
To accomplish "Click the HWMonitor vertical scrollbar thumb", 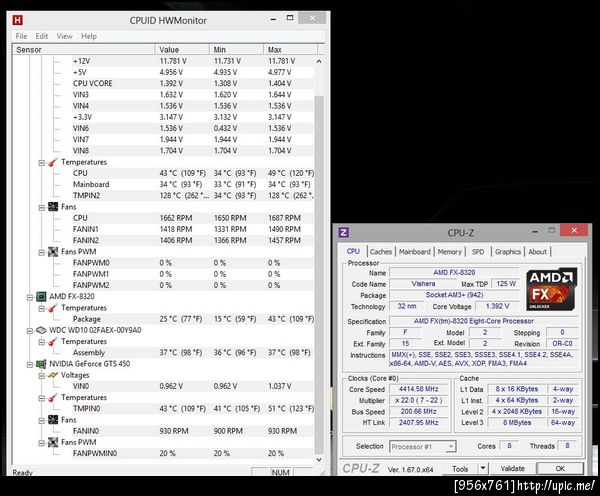I will pyautogui.click(x=319, y=274).
